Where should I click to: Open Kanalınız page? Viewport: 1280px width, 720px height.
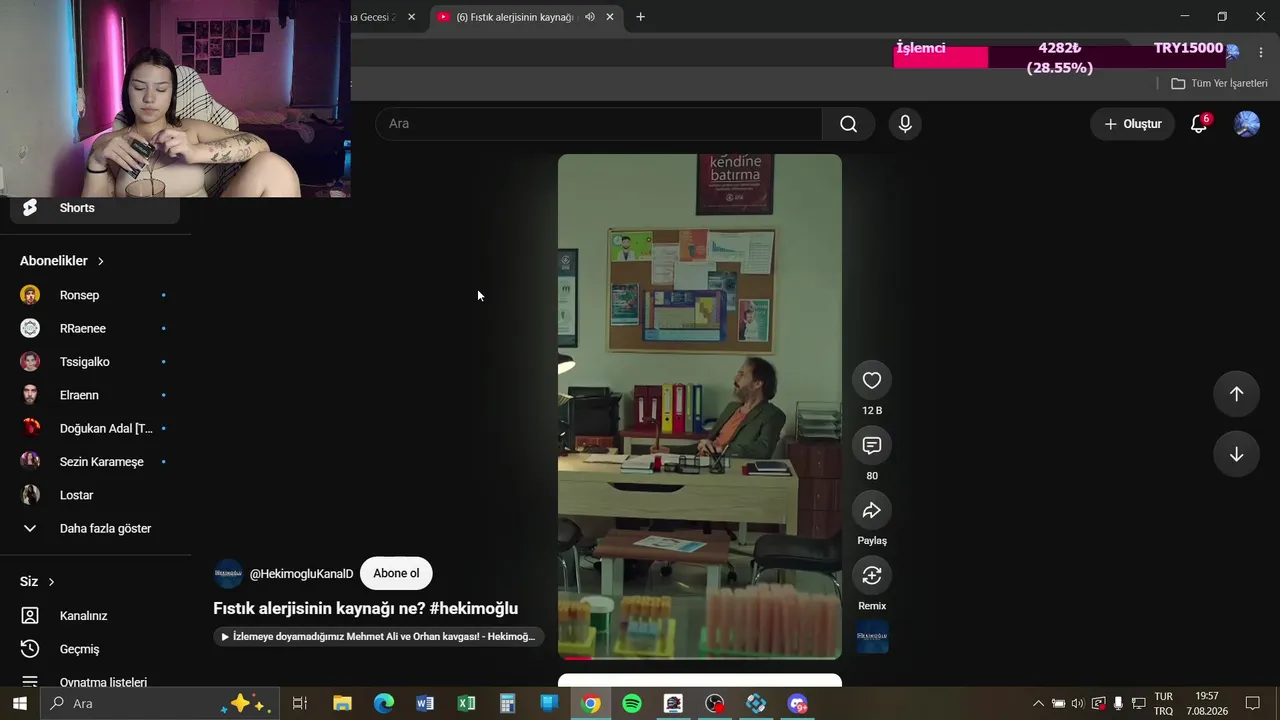pyautogui.click(x=95, y=616)
